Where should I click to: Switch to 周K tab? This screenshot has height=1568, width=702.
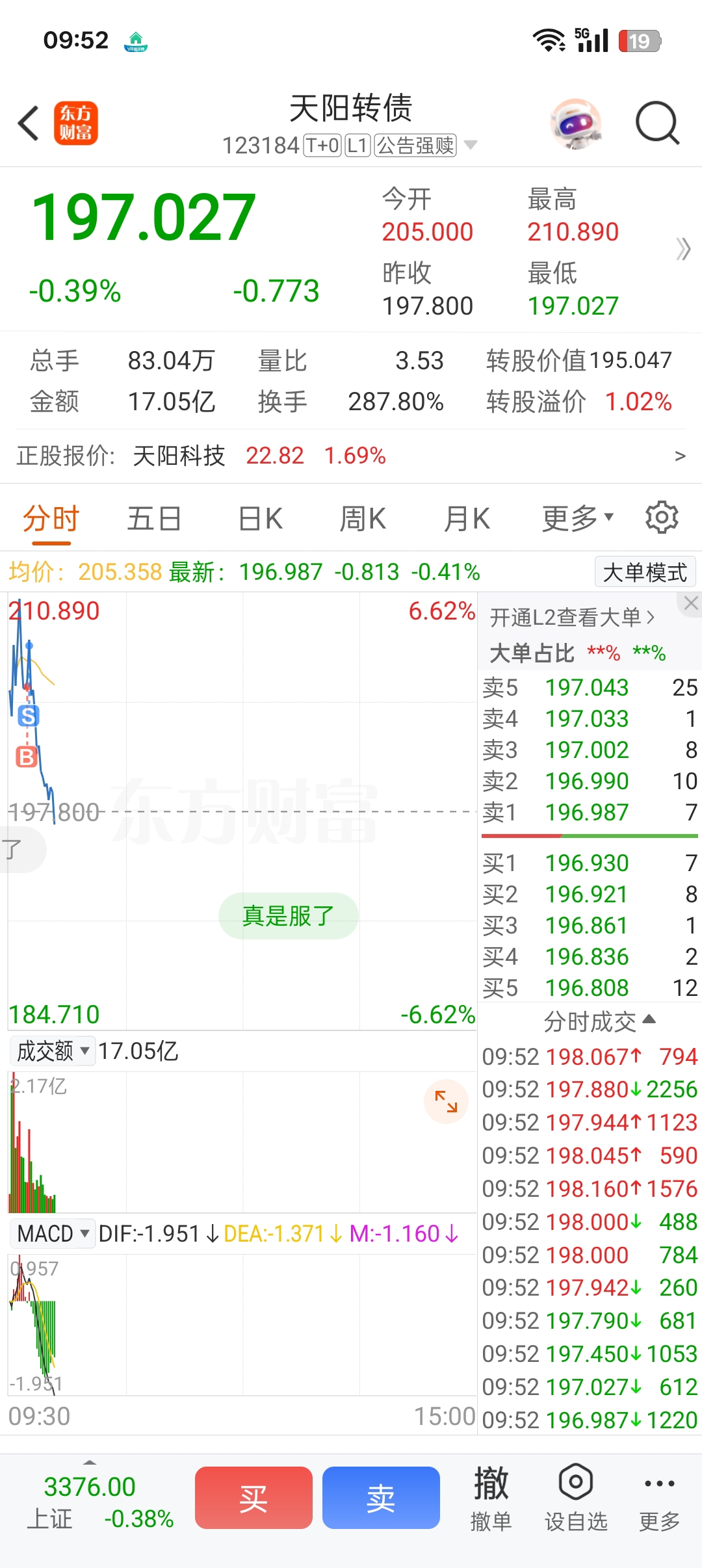[363, 519]
